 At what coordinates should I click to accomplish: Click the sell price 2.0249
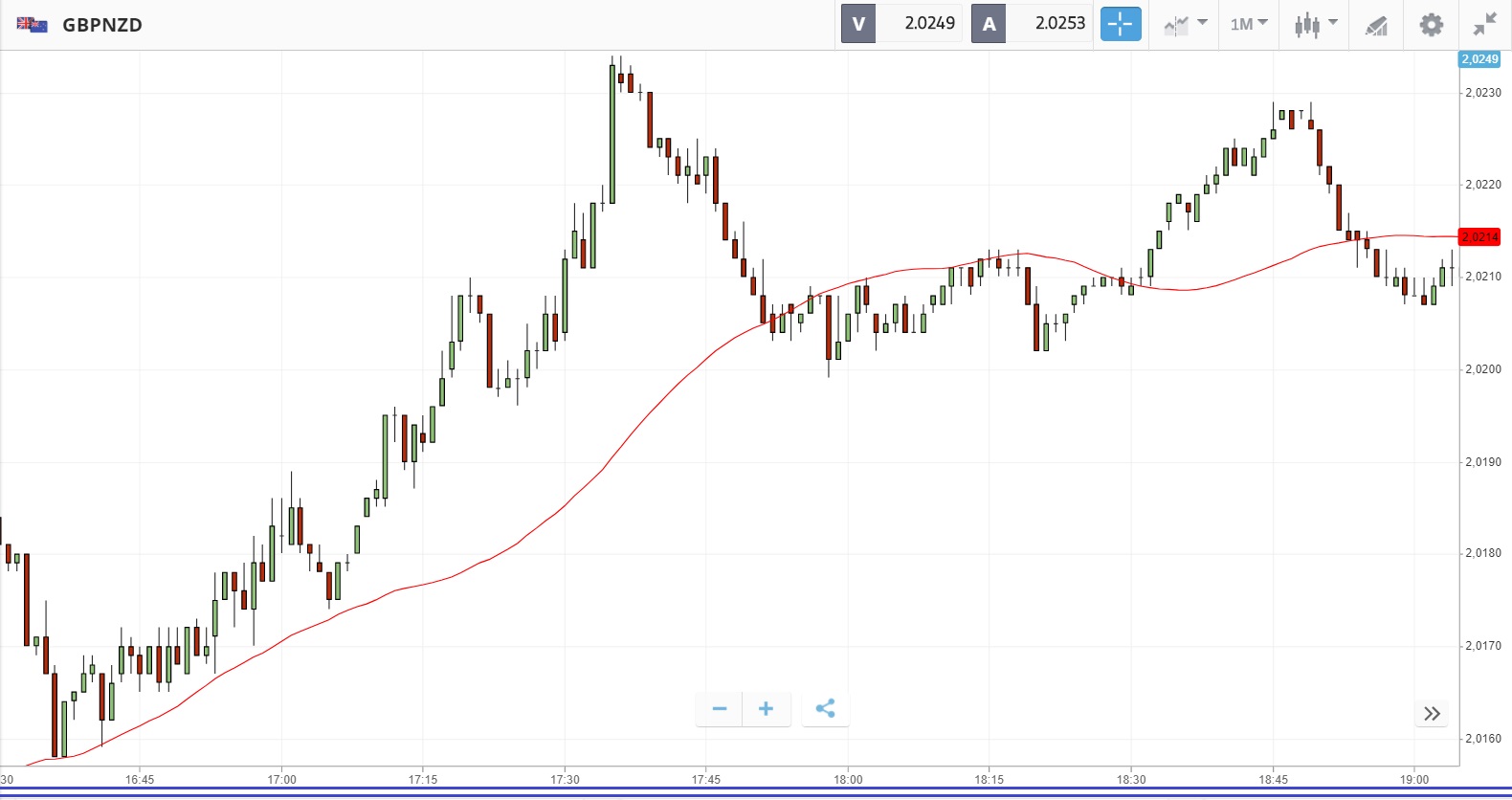(x=929, y=24)
